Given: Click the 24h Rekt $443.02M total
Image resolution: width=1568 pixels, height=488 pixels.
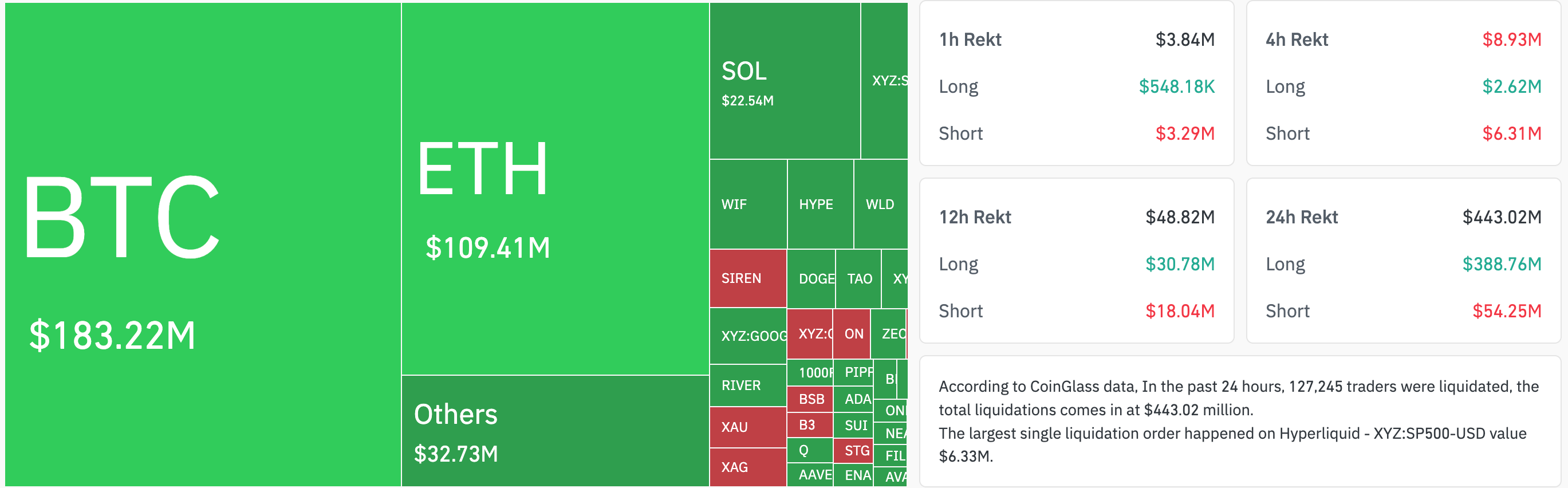Looking at the screenshot, I should point(1502,217).
